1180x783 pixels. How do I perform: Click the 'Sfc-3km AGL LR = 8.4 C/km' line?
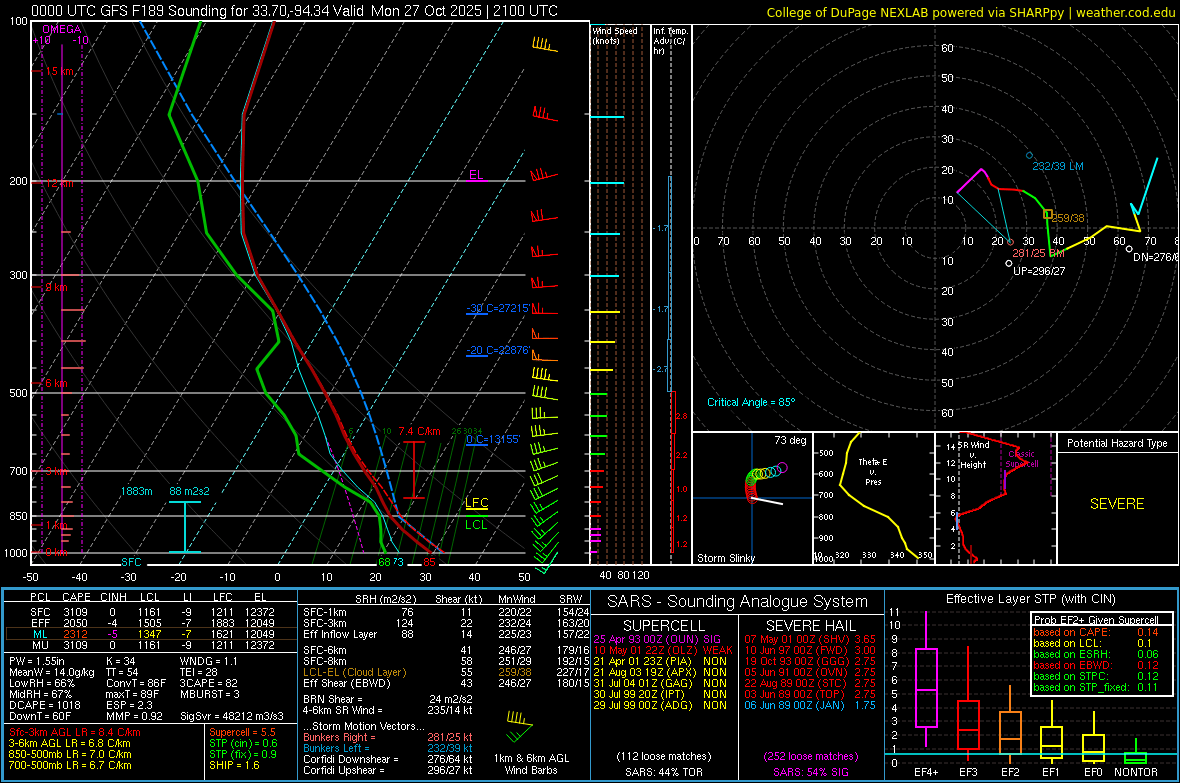(75, 732)
